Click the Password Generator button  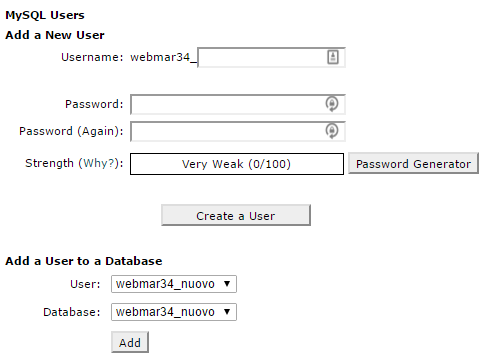click(x=413, y=163)
